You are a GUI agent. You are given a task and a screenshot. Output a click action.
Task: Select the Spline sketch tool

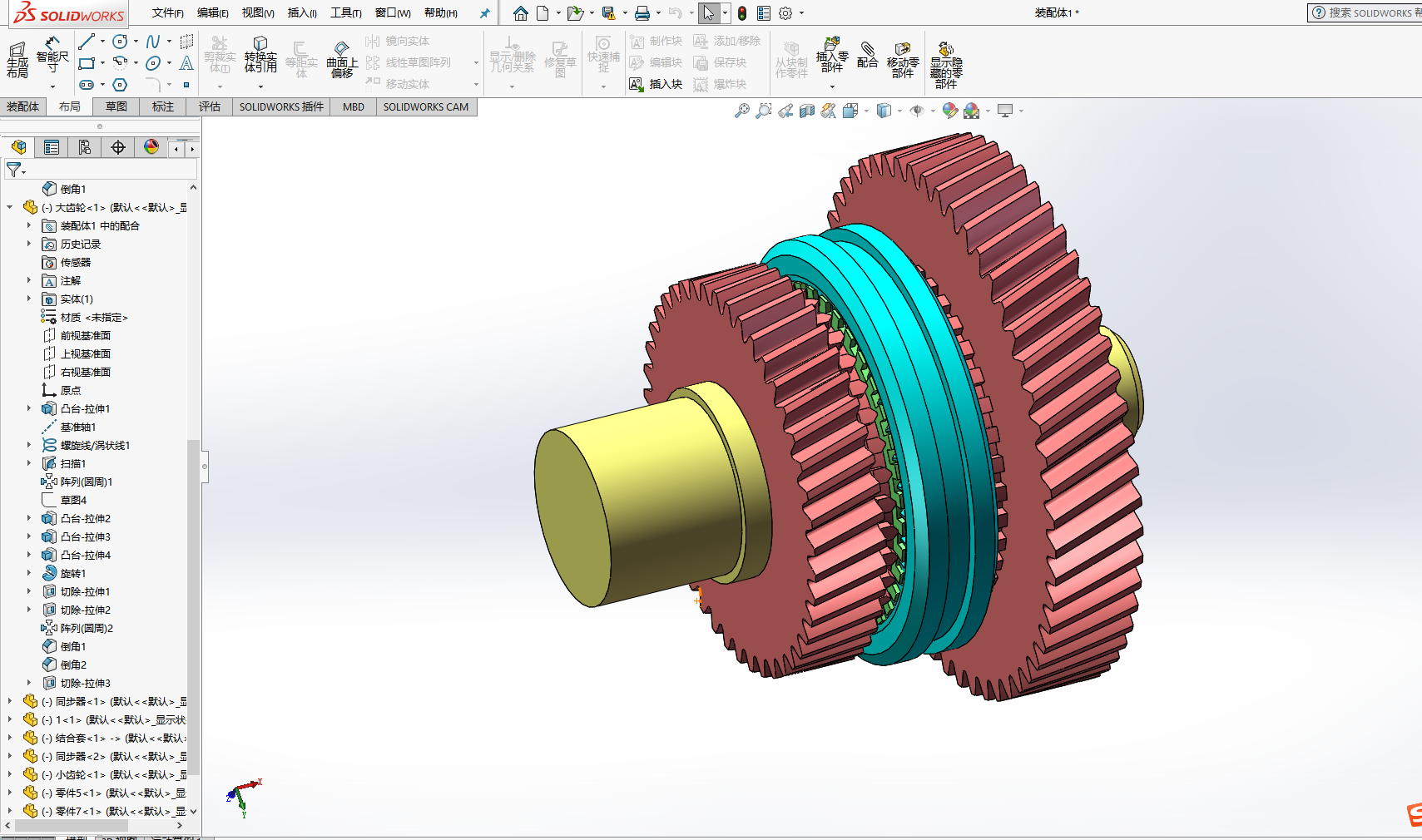coord(153,41)
